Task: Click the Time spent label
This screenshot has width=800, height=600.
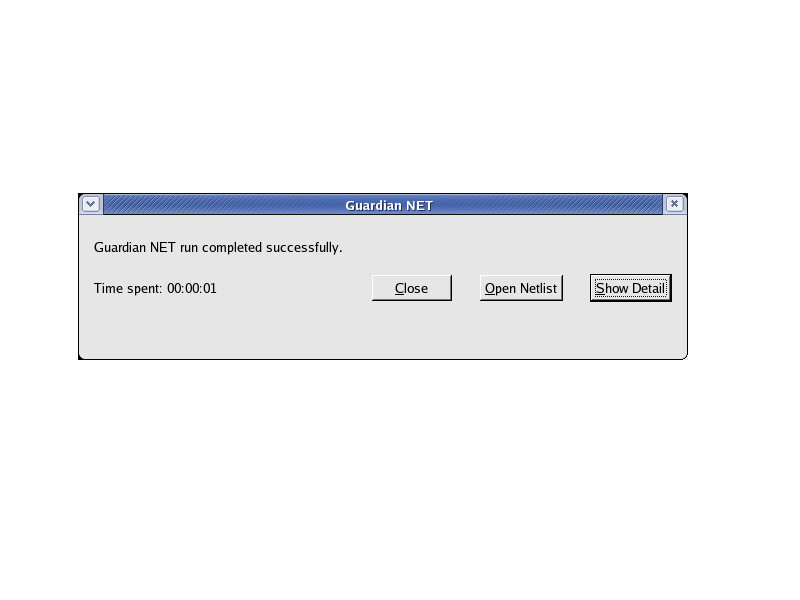Action: pyautogui.click(x=128, y=289)
